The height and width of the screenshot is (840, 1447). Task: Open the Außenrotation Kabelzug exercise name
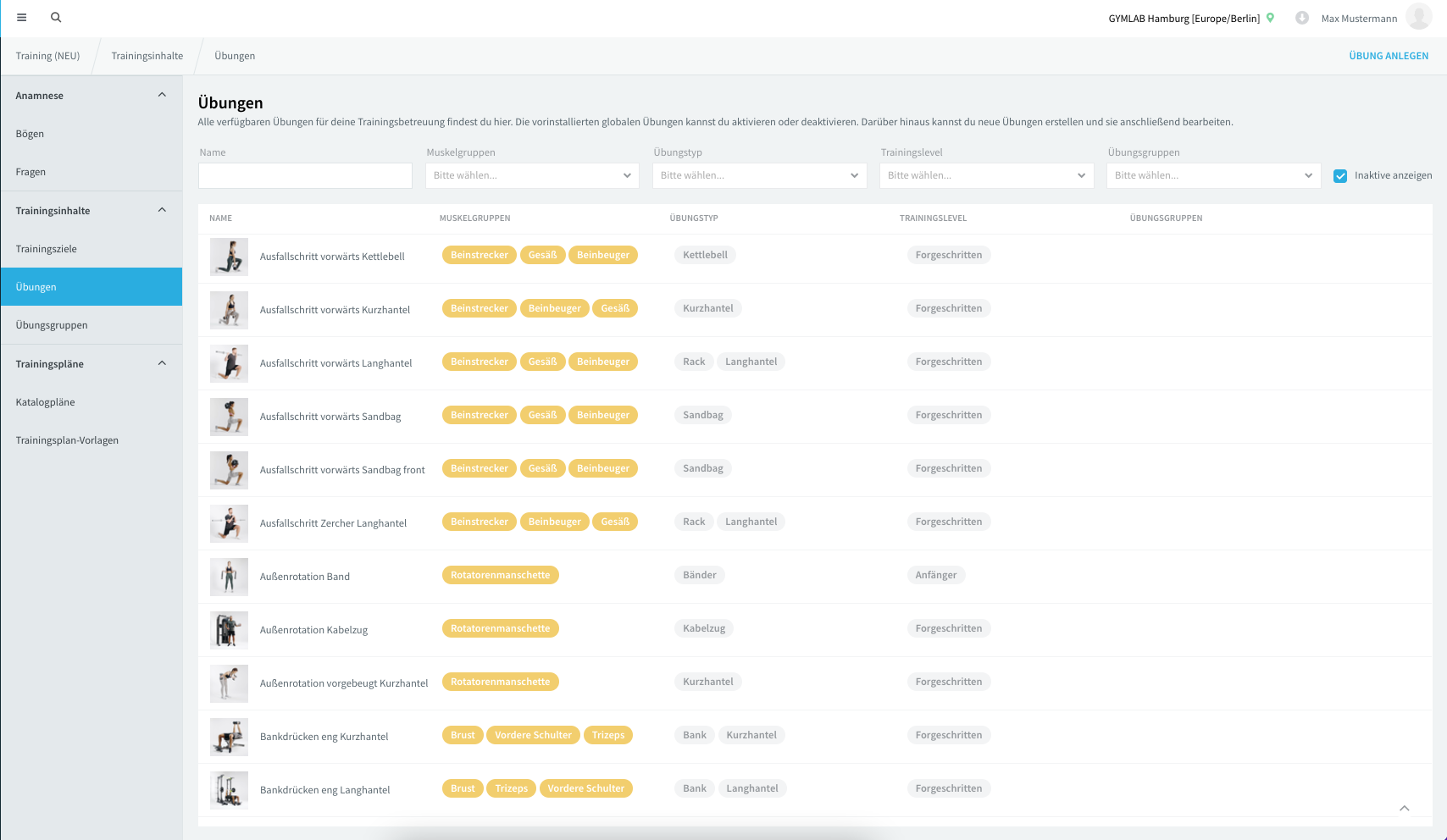tap(313, 630)
